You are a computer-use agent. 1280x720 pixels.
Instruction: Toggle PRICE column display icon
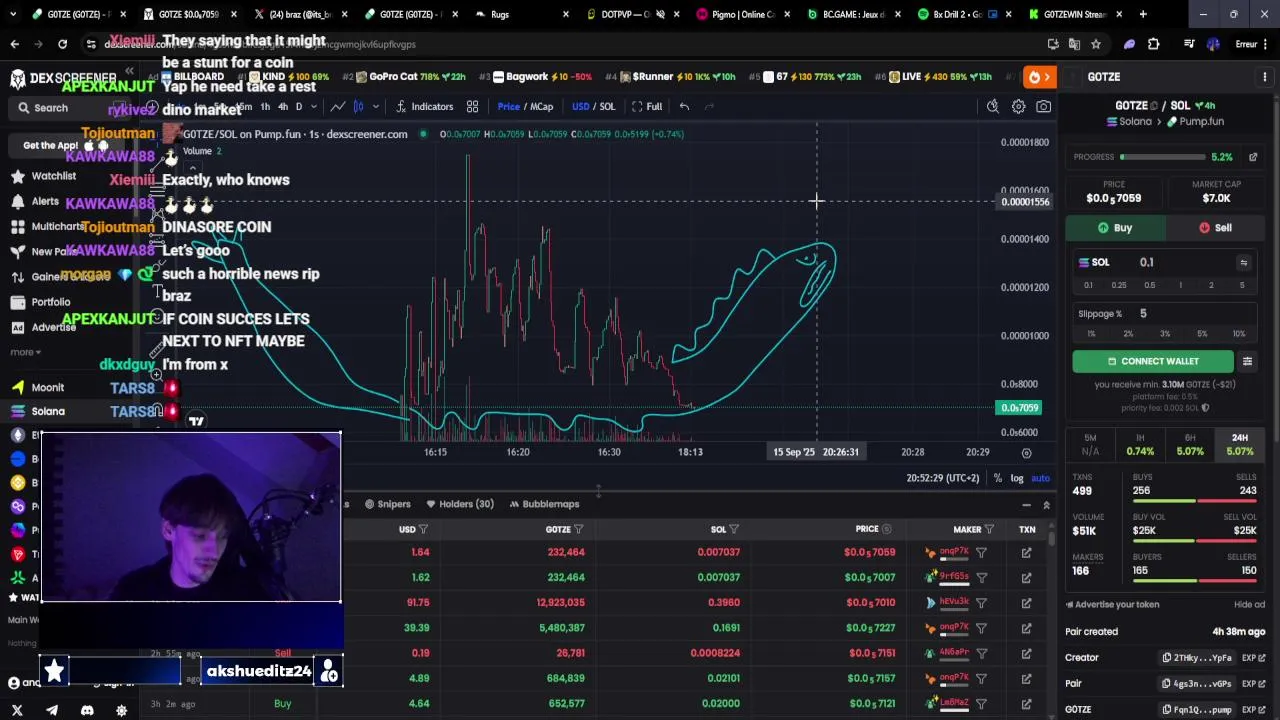(886, 529)
